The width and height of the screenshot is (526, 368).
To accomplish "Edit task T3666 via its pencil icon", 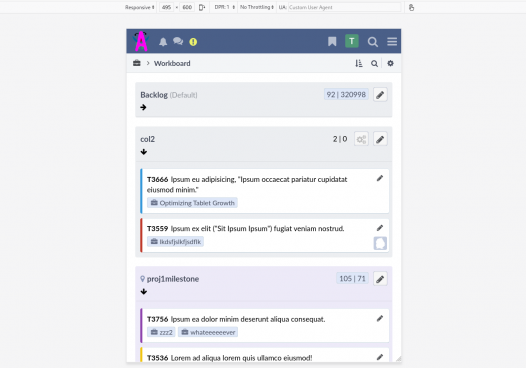I will (380, 178).
